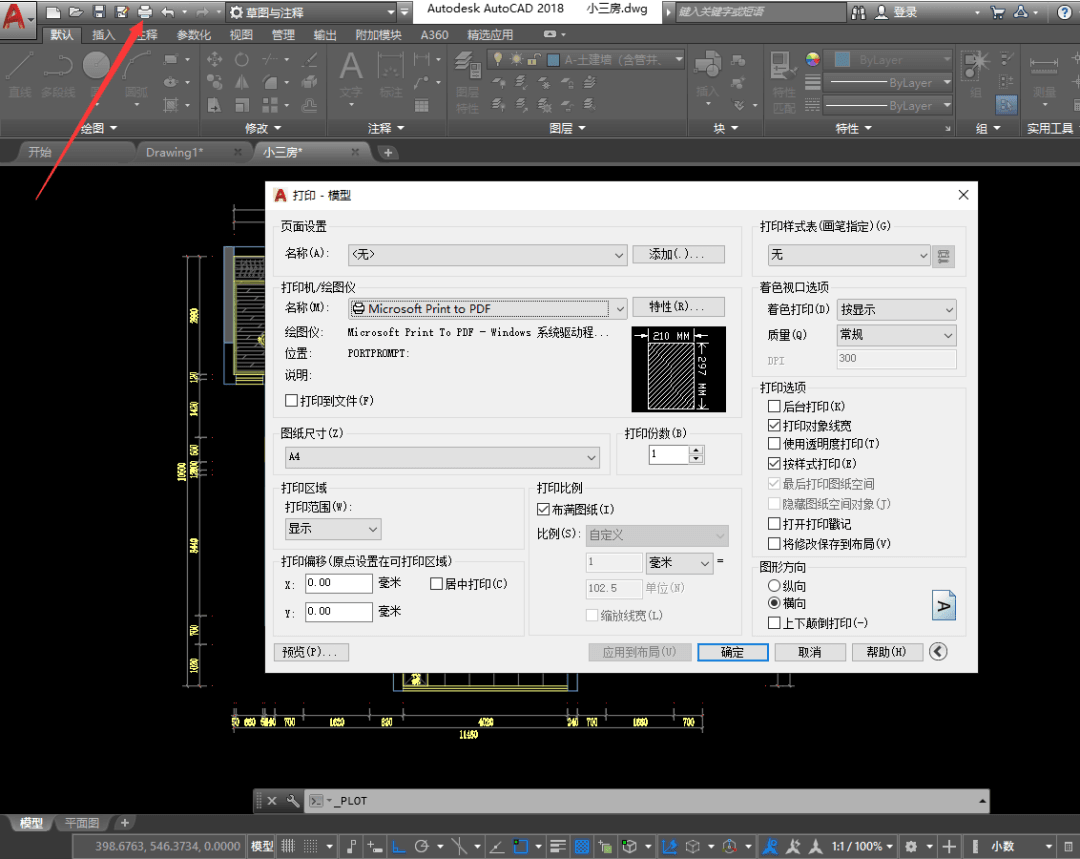Click the plot style table editor icon
The width and height of the screenshot is (1080, 859).
coord(944,256)
